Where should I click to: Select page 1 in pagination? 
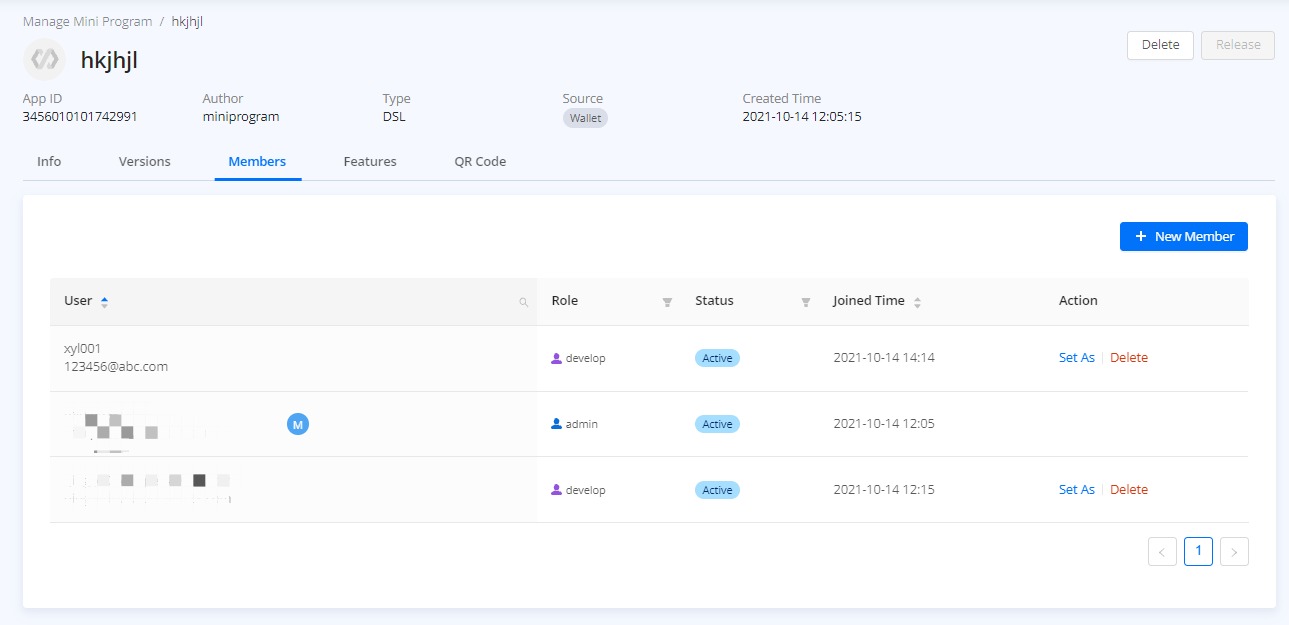(1198, 551)
